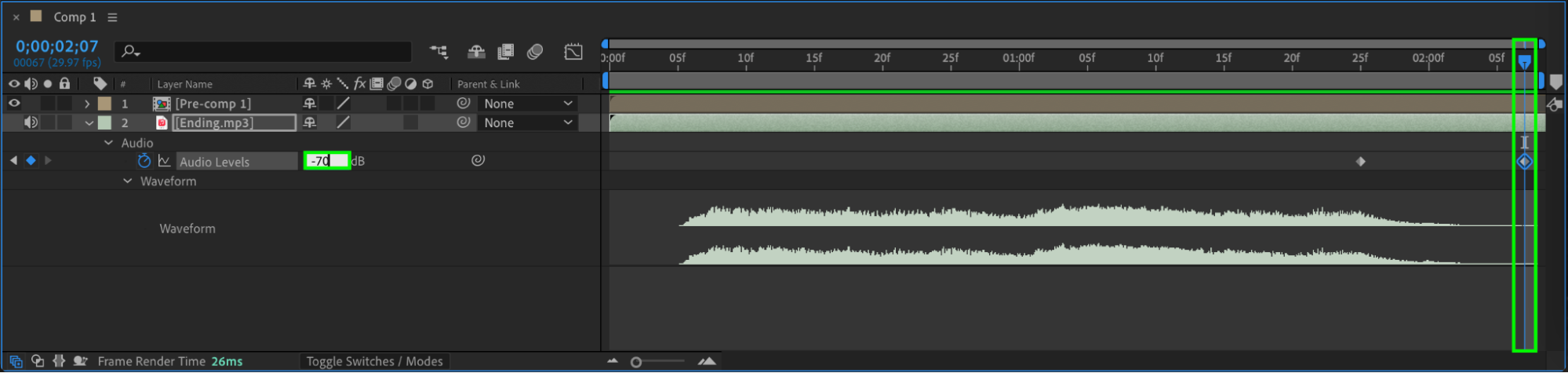Collapse the Waveform property group
Image resolution: width=1568 pixels, height=373 pixels.
[x=127, y=181]
